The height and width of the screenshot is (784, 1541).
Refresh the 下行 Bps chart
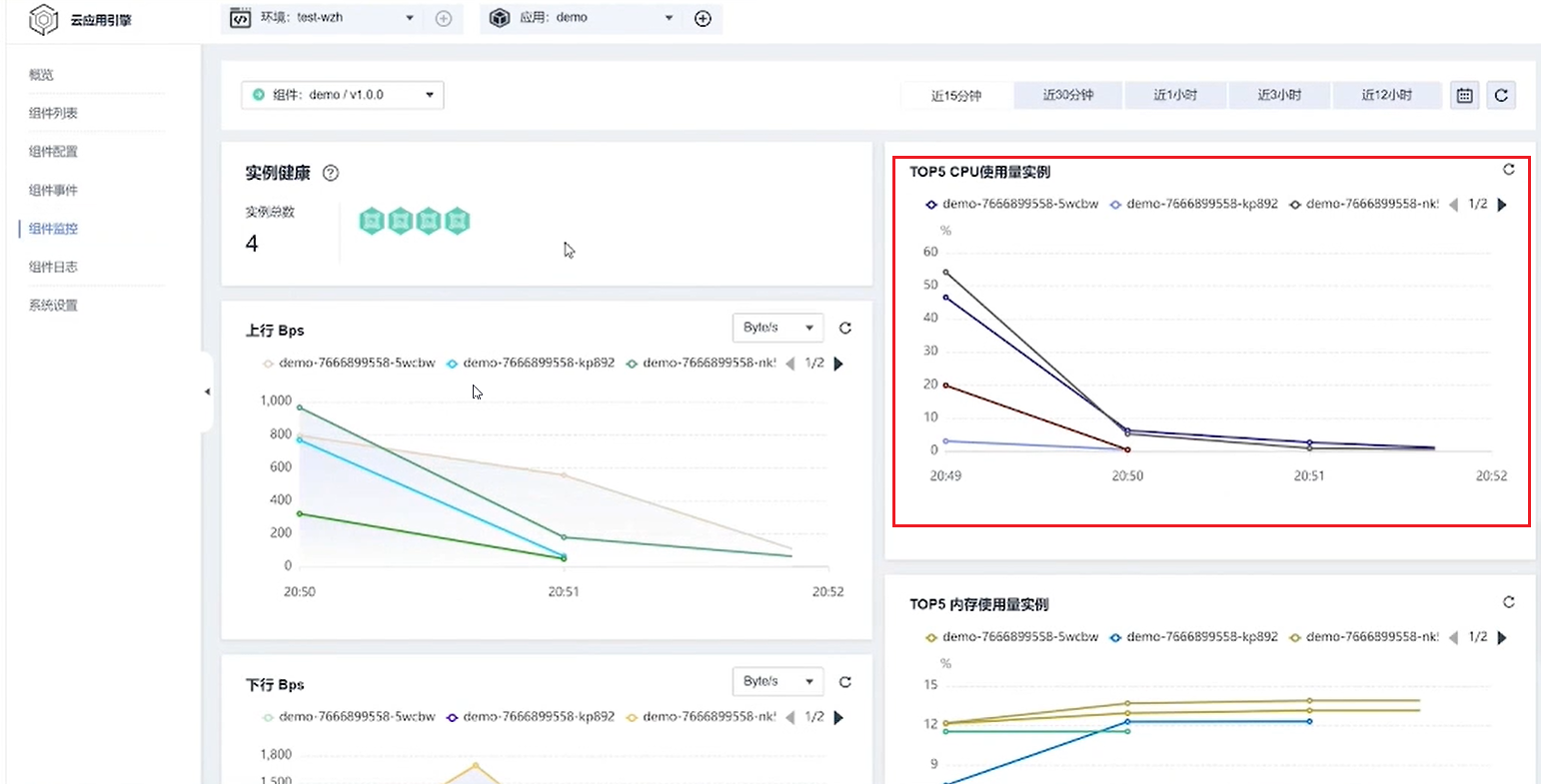click(x=845, y=681)
